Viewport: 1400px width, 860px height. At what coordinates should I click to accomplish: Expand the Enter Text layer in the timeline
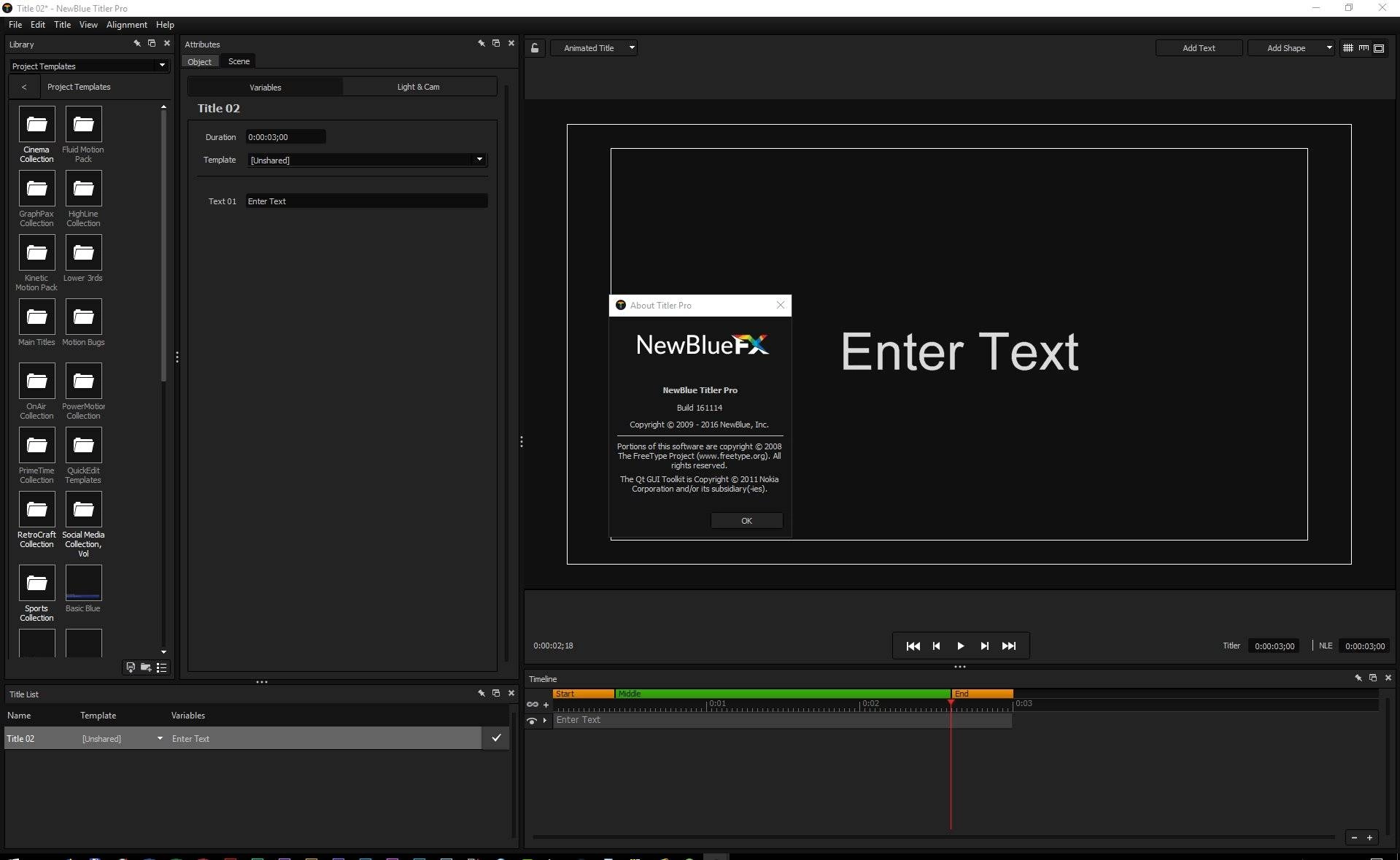coord(545,721)
